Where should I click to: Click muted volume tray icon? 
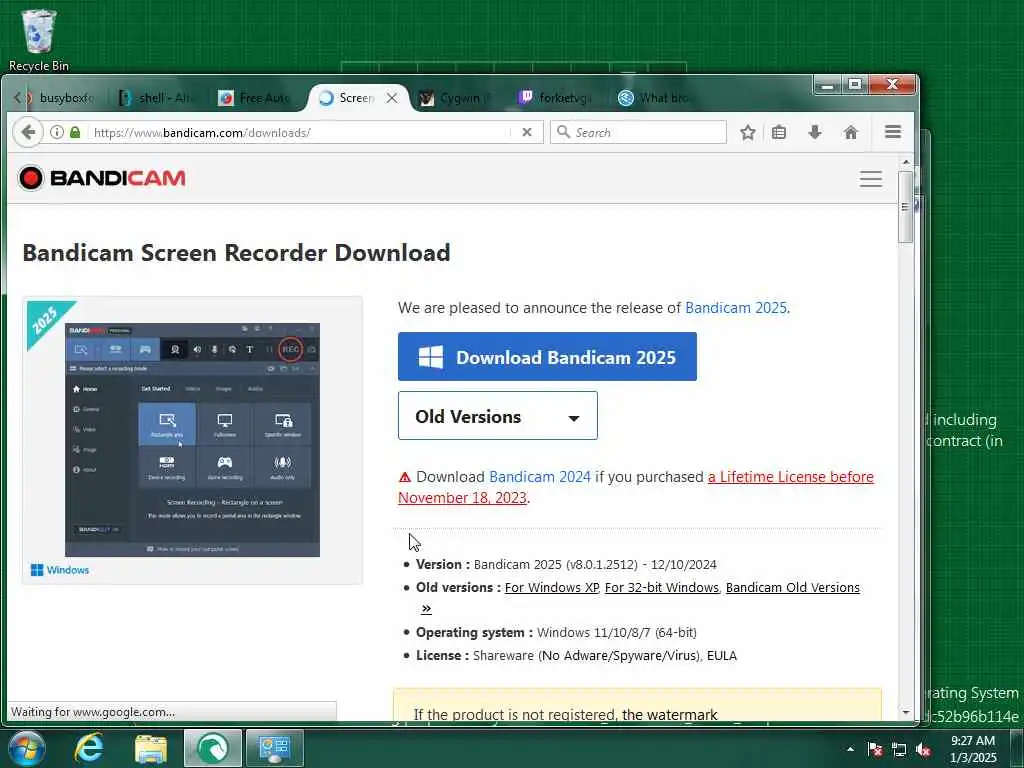pos(923,750)
